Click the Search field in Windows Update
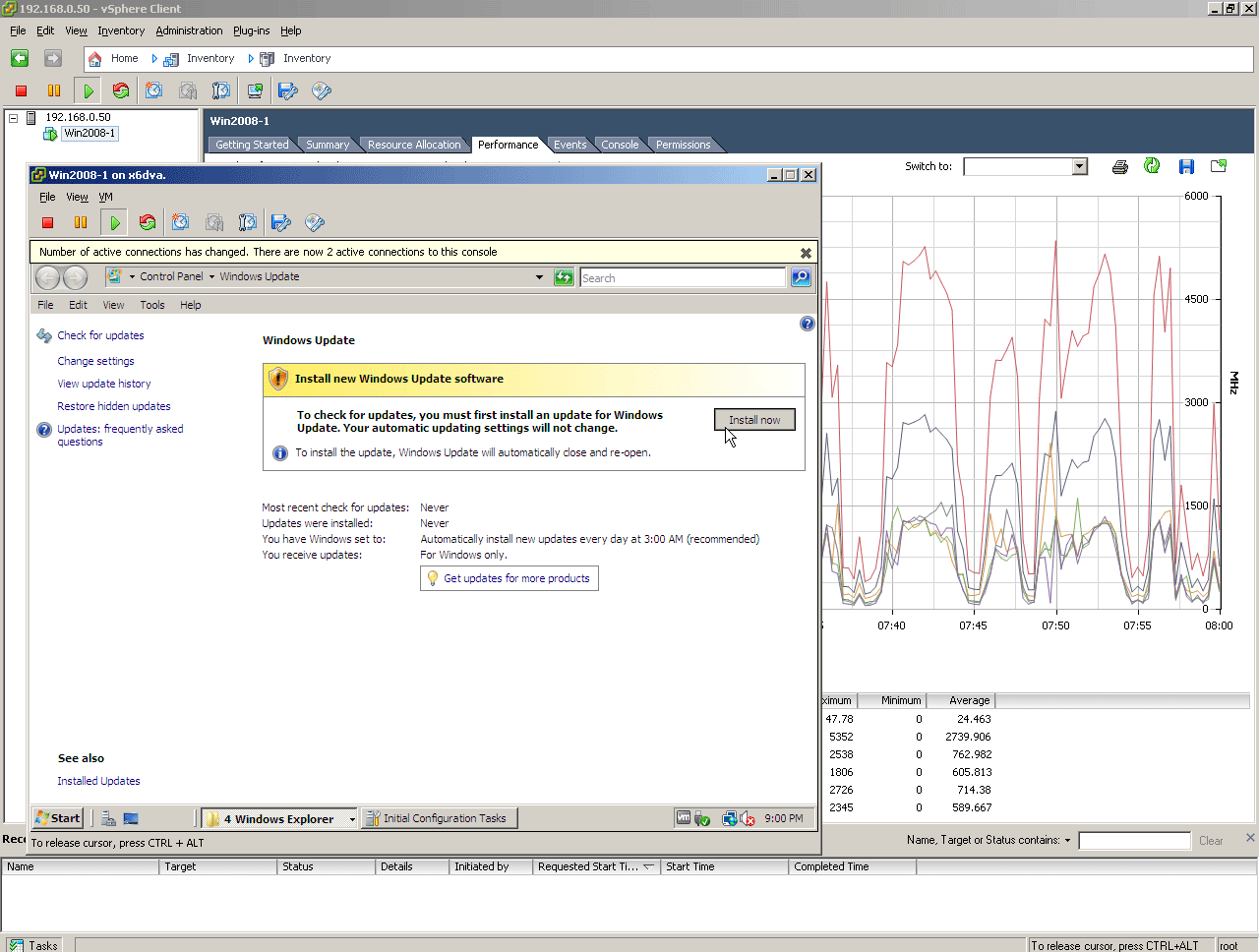Viewport: 1259px width, 952px height. (683, 278)
